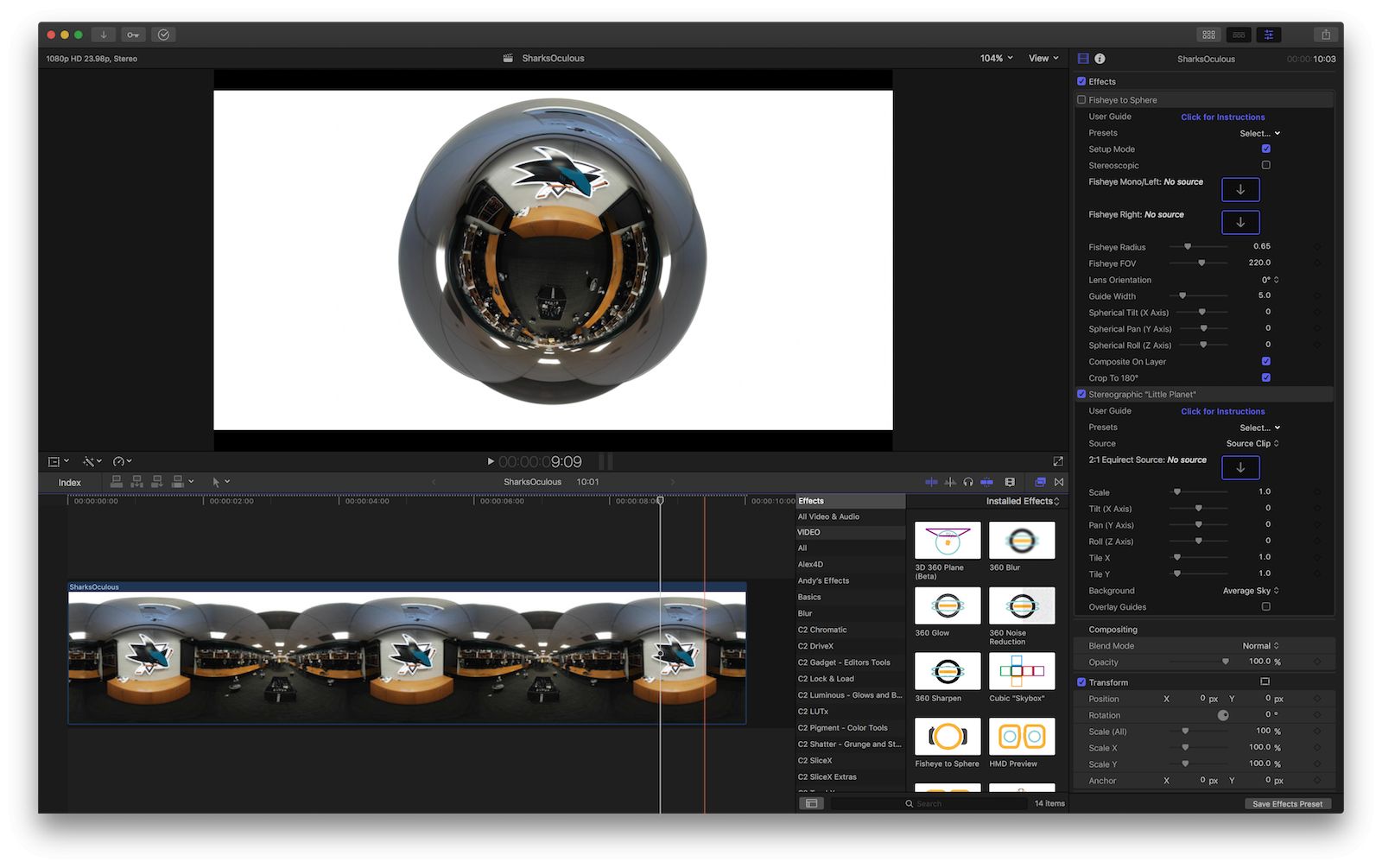
Task: Toggle the Browser grid button
Action: (x=1208, y=35)
